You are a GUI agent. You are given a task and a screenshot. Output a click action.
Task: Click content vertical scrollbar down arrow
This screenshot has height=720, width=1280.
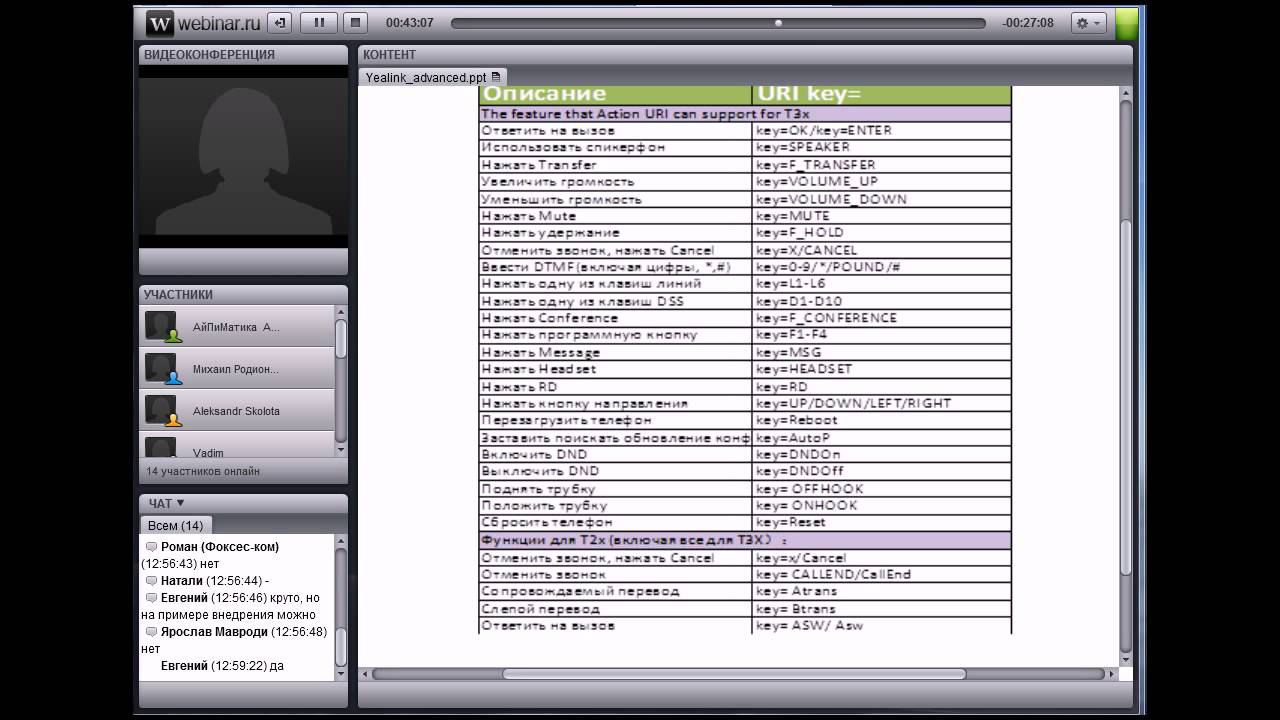[x=1126, y=660]
